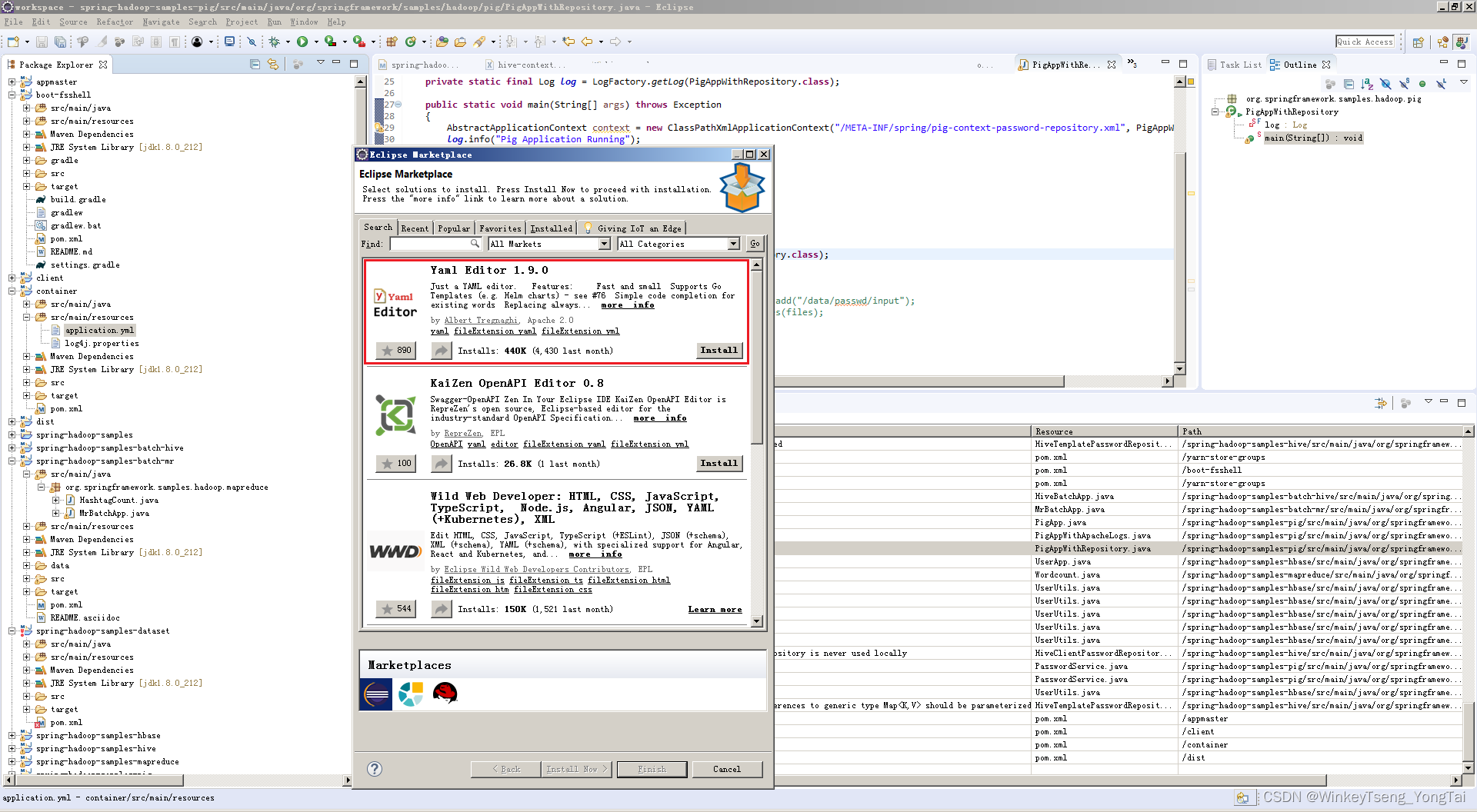Open the Navigate menu
1477x812 pixels.
tap(160, 22)
